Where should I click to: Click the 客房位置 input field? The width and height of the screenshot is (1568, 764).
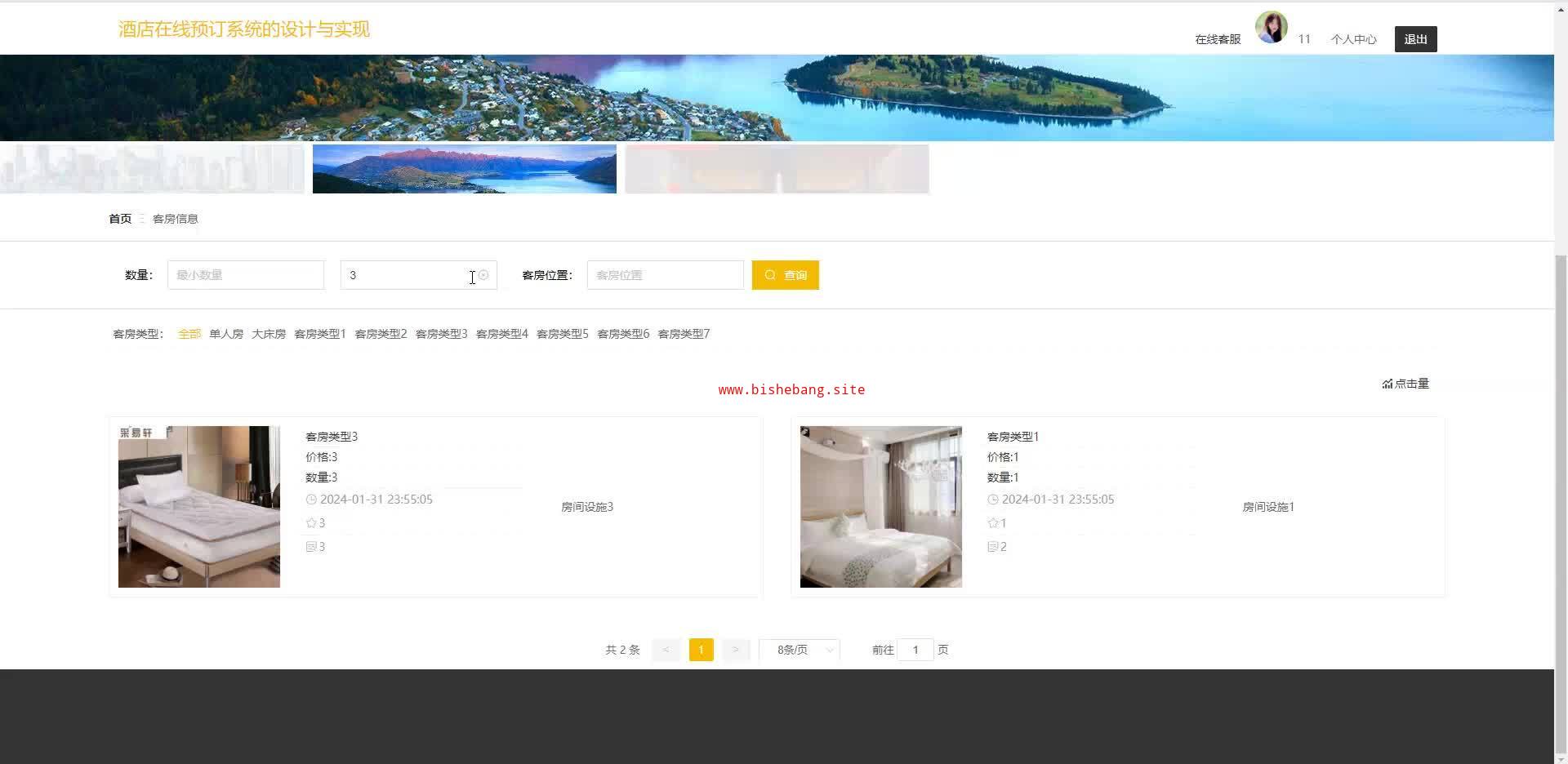(x=665, y=275)
